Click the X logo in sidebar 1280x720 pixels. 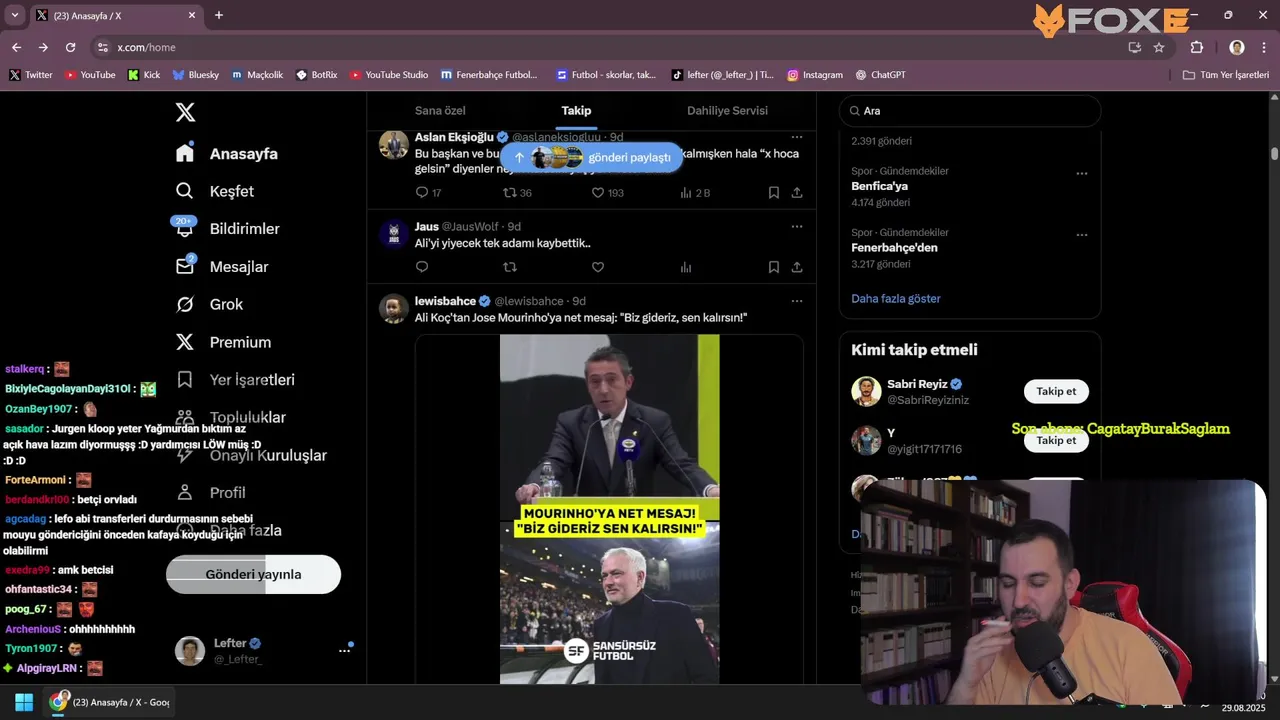tap(185, 112)
